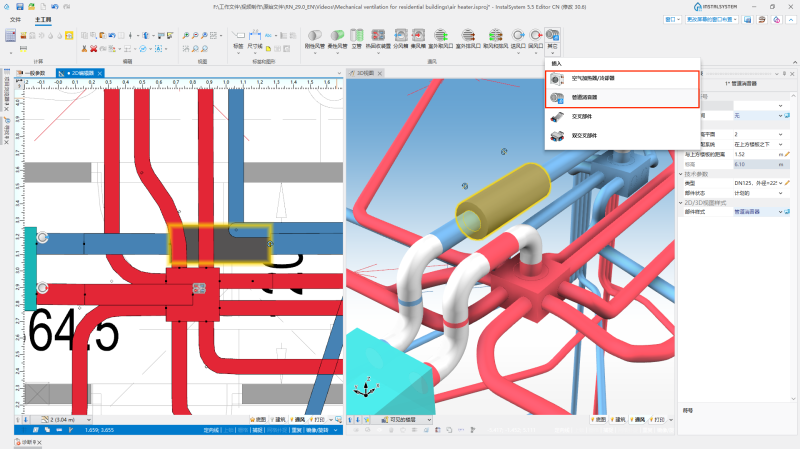Close the 2D编辑器 tab
The height and width of the screenshot is (449, 800).
coord(100,73)
